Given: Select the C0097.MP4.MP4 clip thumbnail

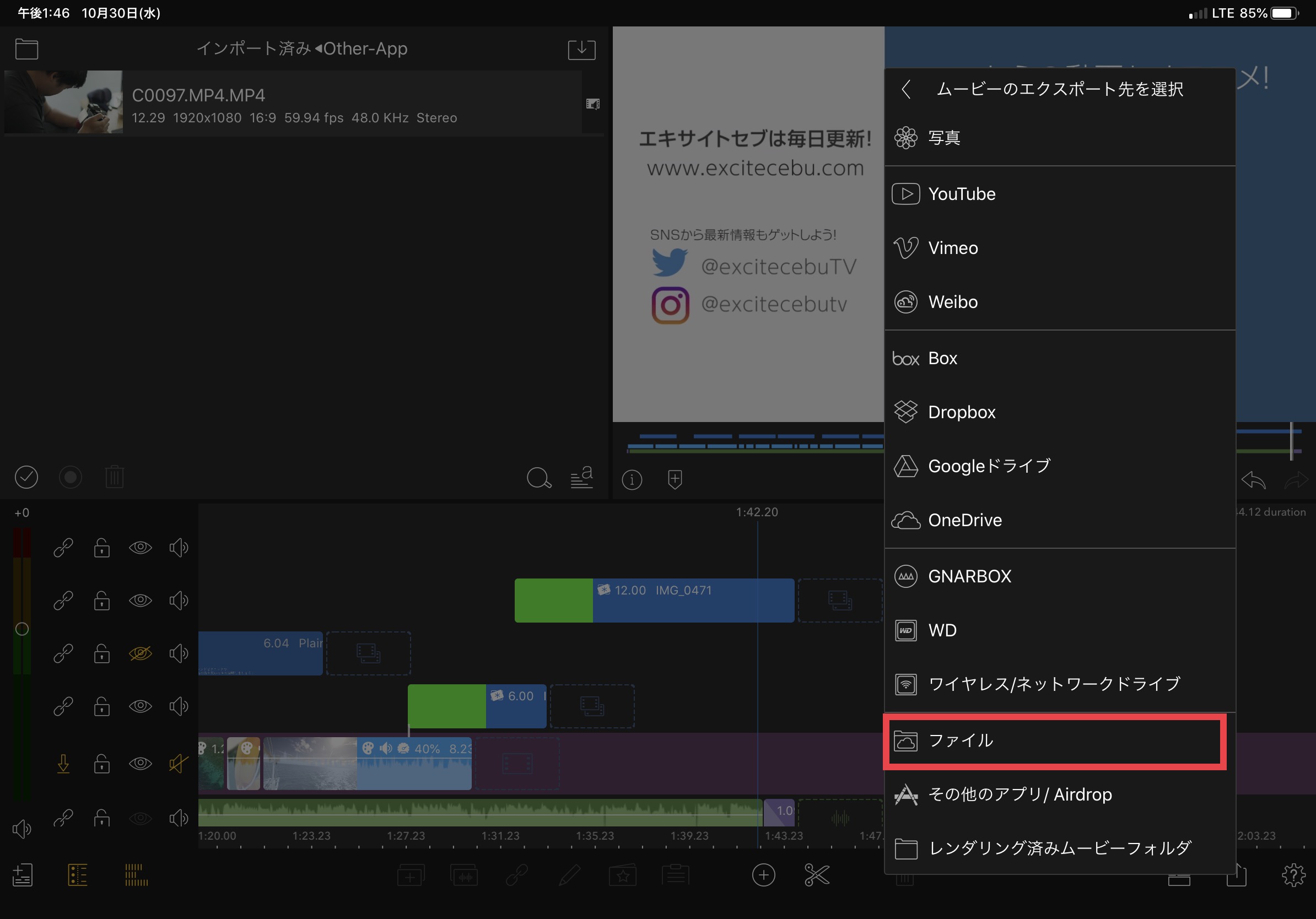Looking at the screenshot, I should pos(63,102).
